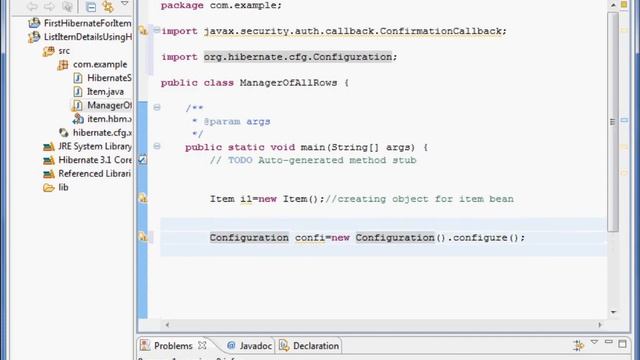640x360 pixels.
Task: Click the Forward navigation arrow in Package Explorer
Action: click(49, 6)
